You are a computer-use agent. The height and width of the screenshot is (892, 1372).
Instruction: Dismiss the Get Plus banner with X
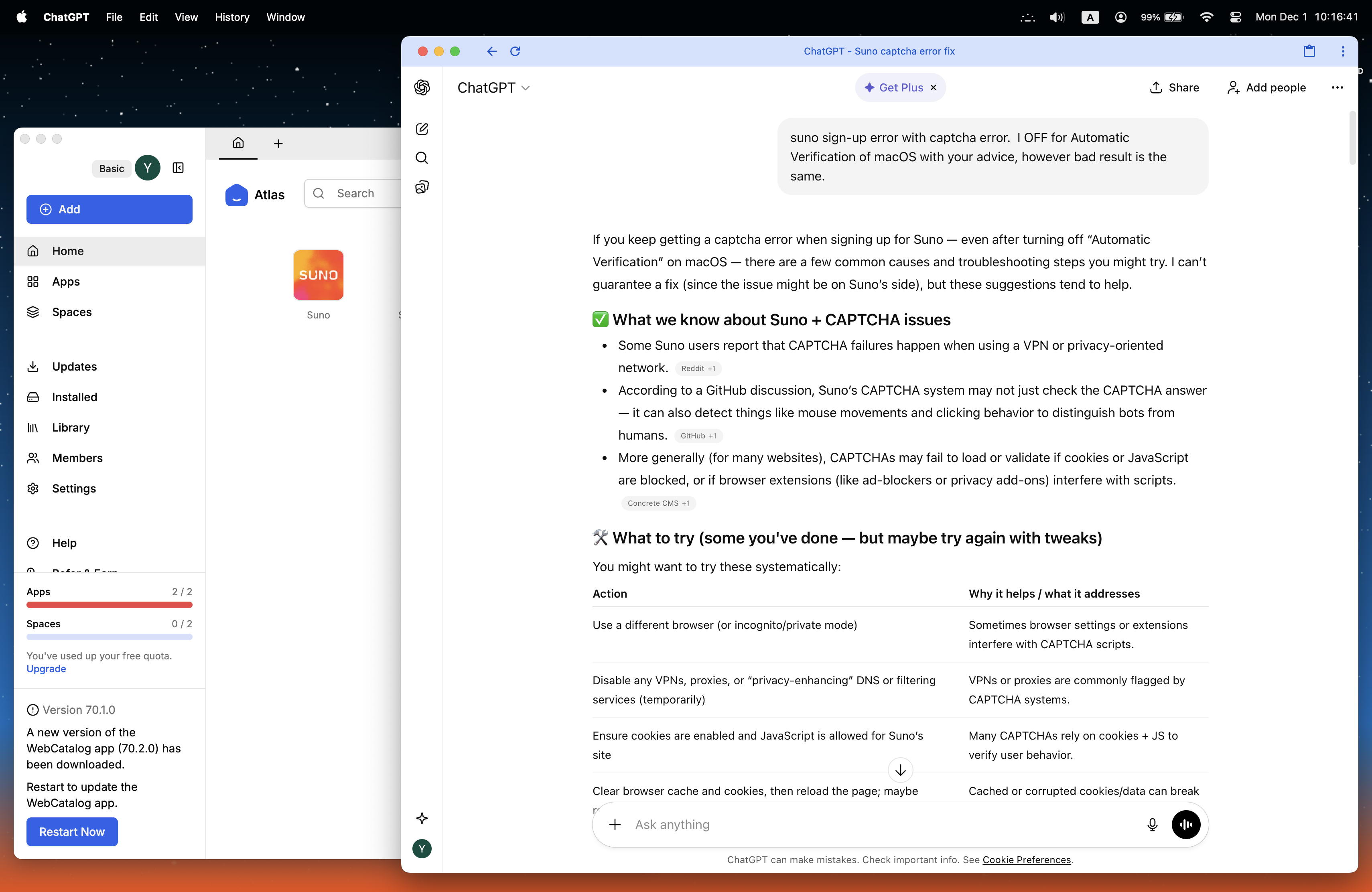(933, 87)
